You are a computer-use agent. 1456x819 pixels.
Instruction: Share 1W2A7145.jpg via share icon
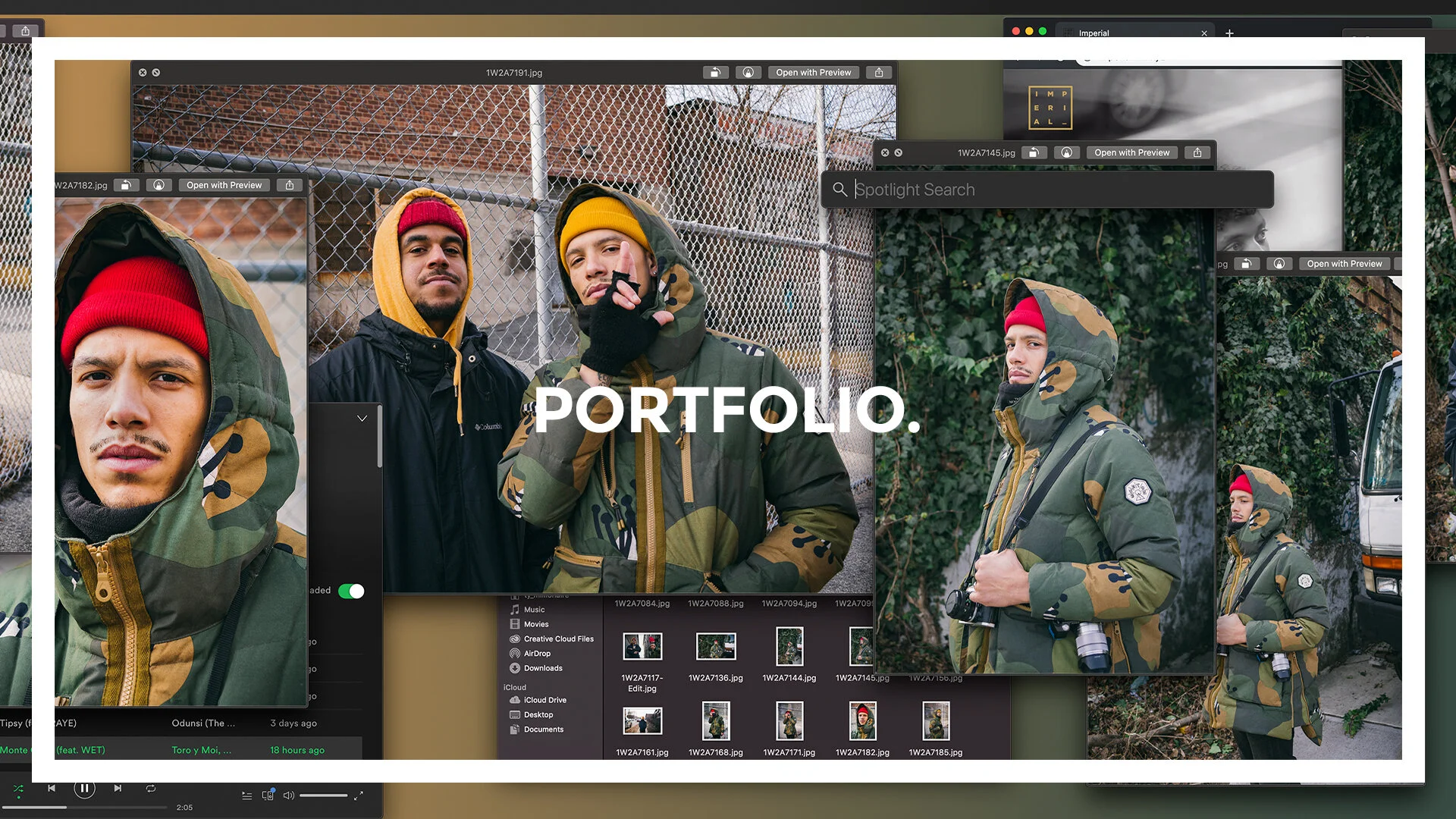click(x=1197, y=152)
